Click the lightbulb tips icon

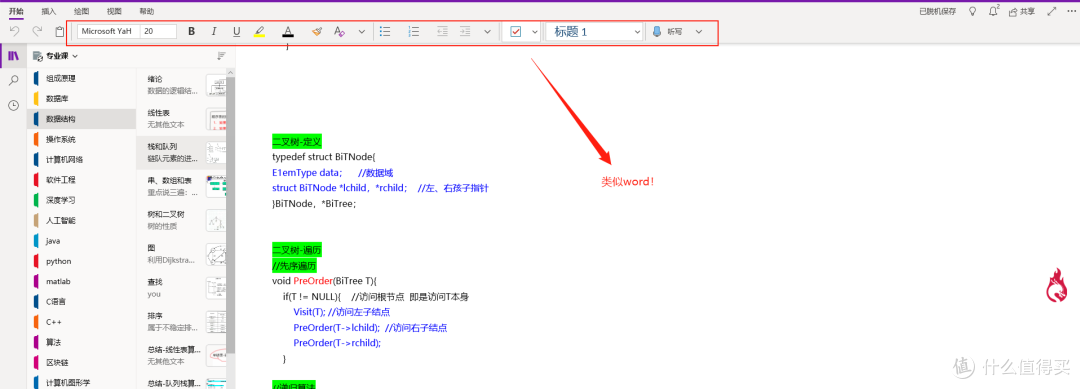point(973,12)
